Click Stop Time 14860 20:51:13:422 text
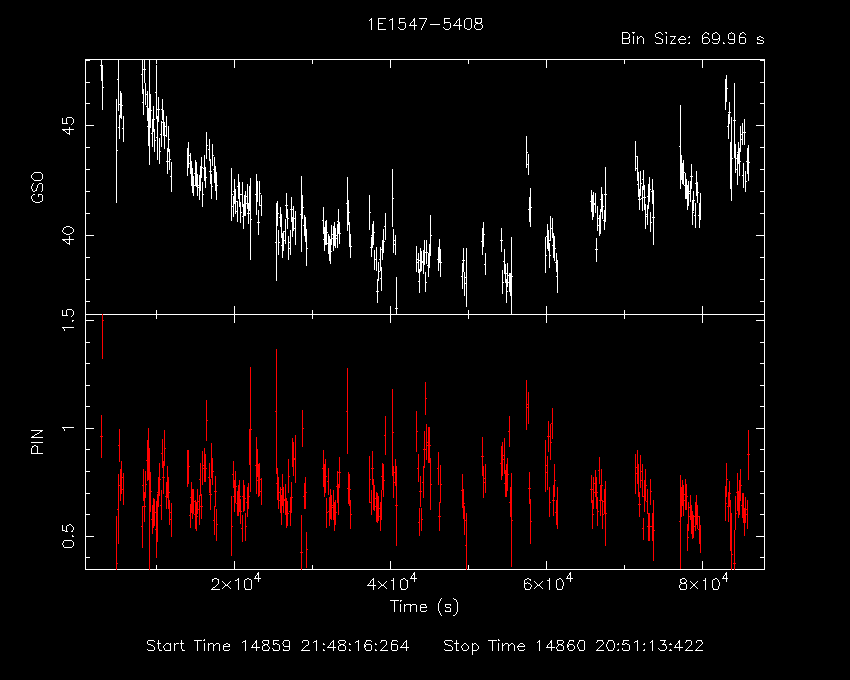Screen dimensions: 850x680 coord(574,646)
